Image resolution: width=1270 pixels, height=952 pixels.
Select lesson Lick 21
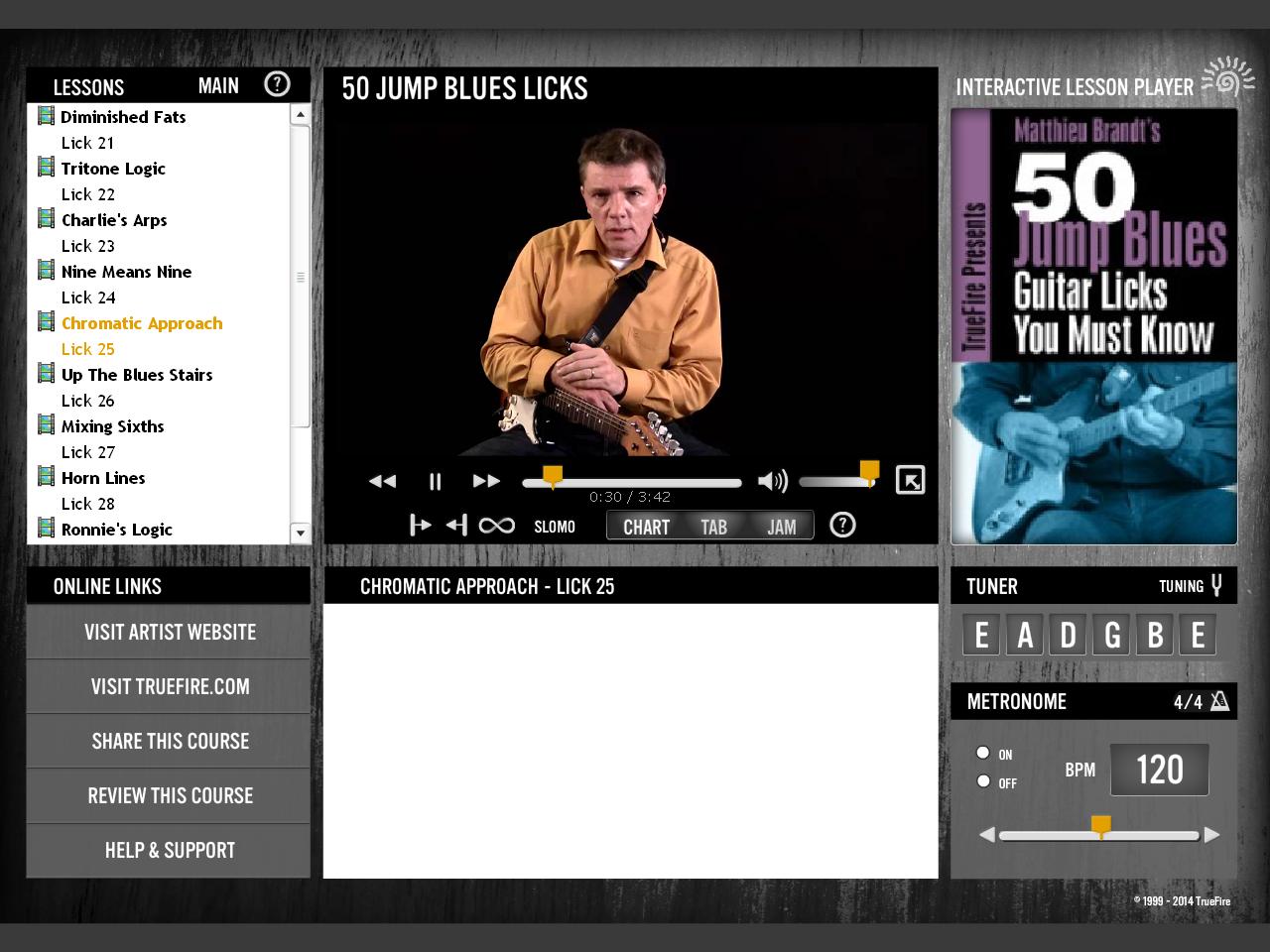point(87,143)
